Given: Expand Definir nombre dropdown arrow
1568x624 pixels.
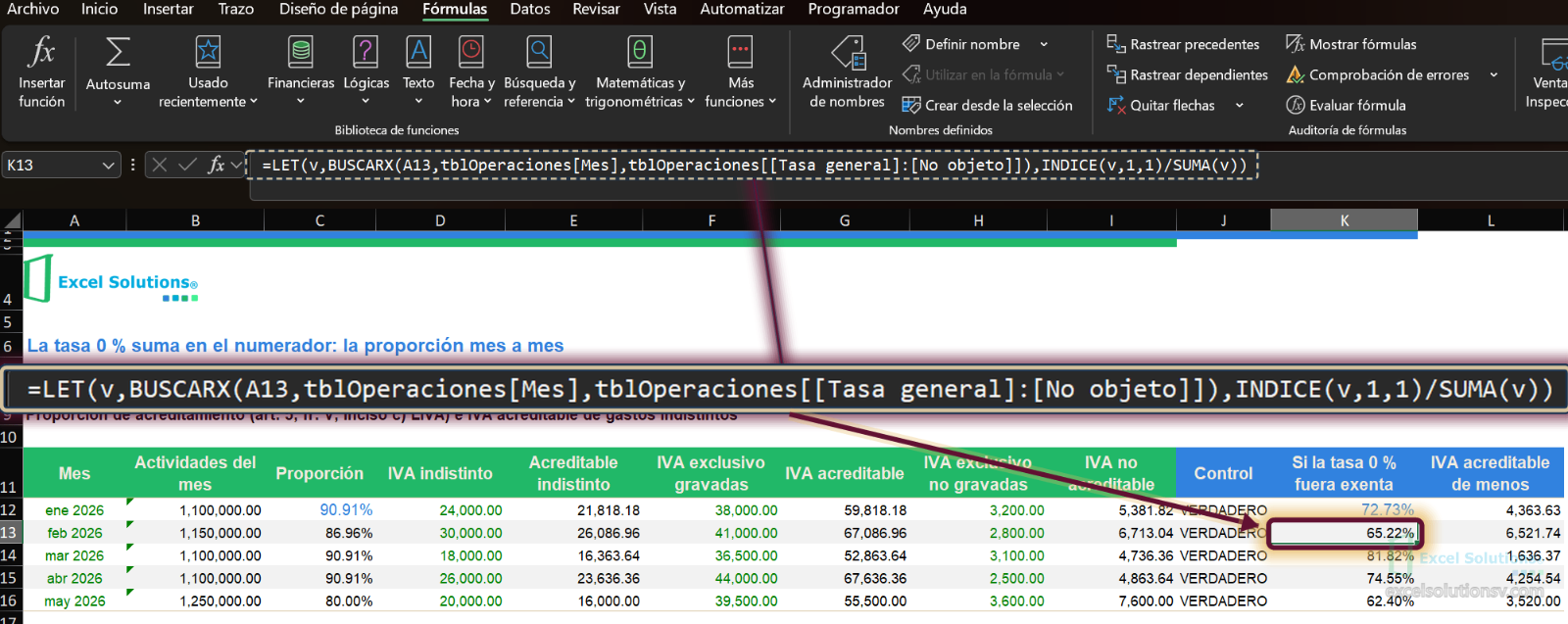Looking at the screenshot, I should pos(1044,44).
